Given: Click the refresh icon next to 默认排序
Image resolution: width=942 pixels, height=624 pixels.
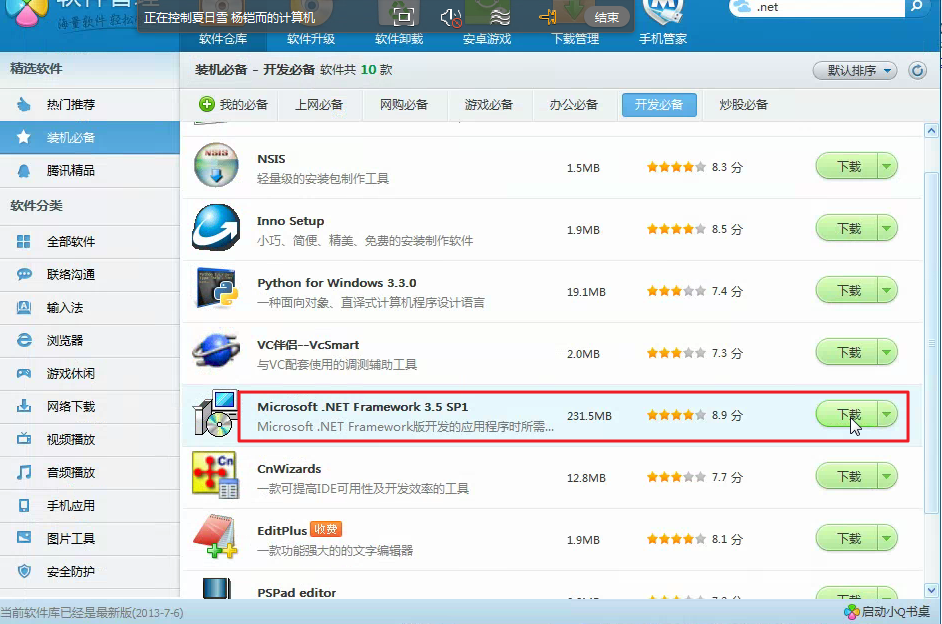Looking at the screenshot, I should [x=917, y=71].
